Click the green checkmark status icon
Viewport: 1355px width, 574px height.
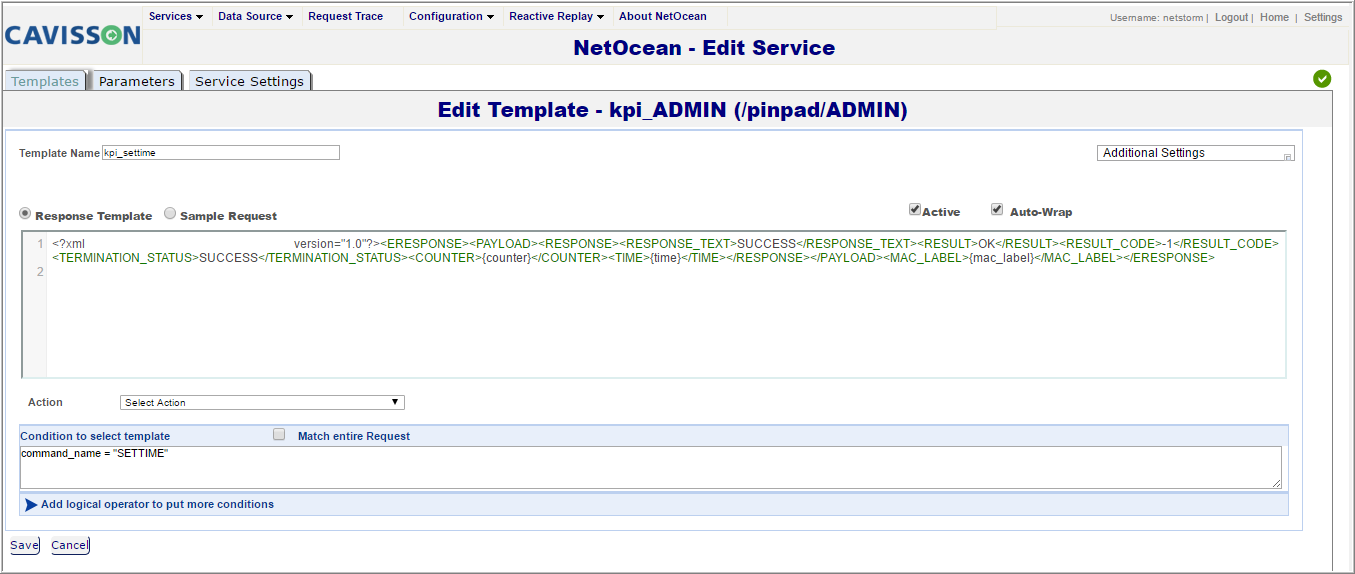(x=1322, y=79)
